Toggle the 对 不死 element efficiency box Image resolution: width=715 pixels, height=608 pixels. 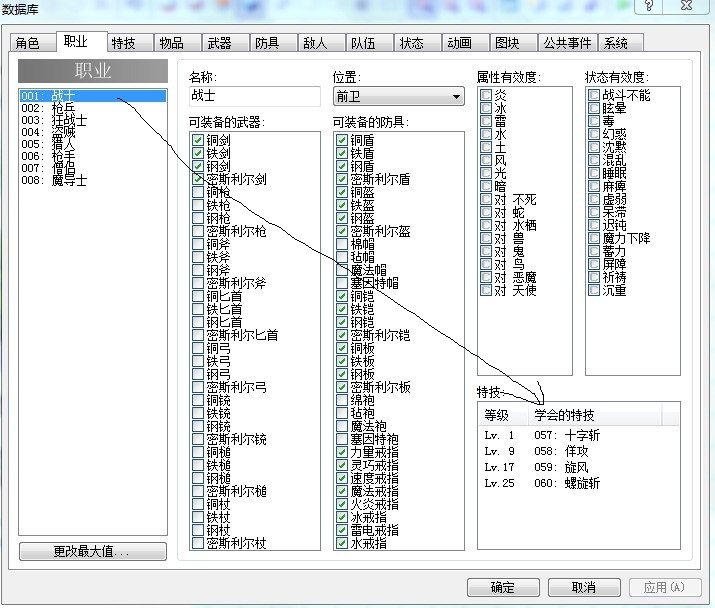486,199
